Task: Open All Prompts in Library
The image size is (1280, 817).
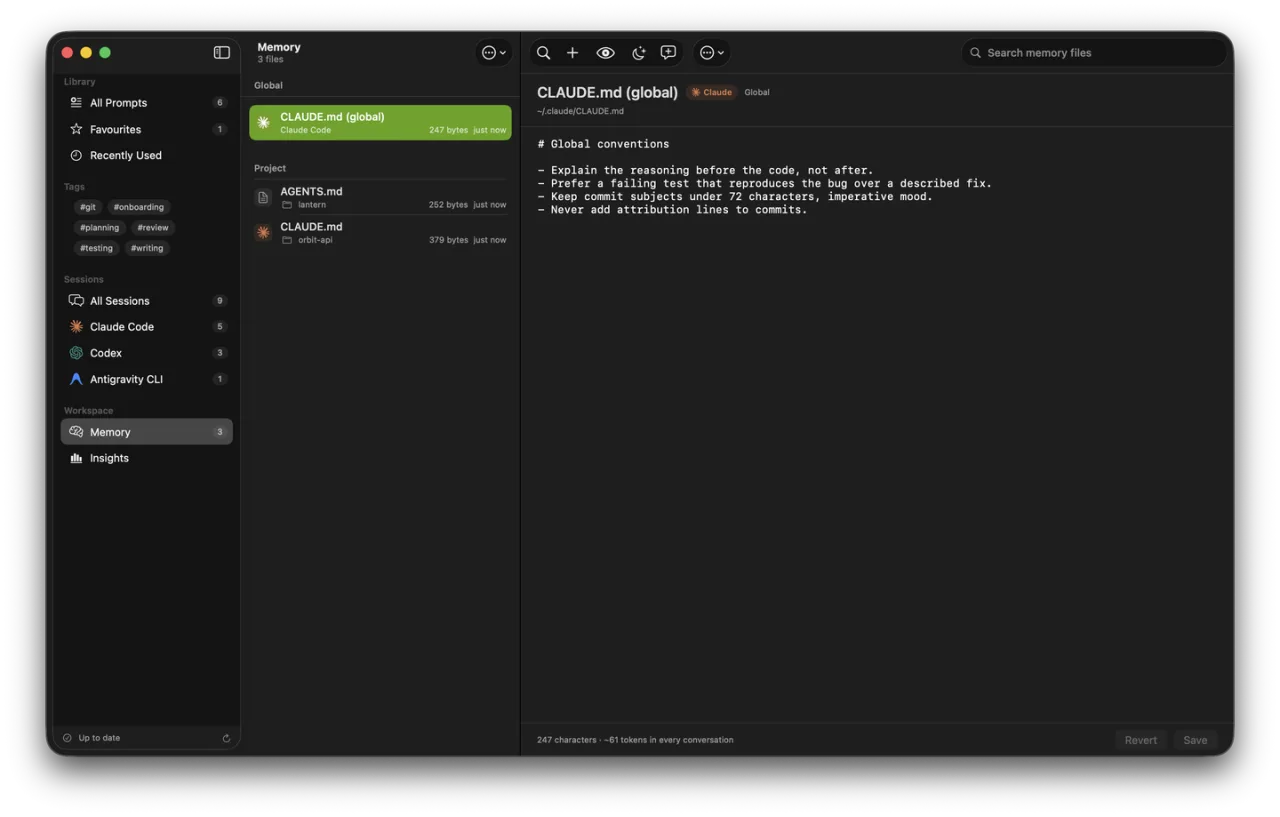Action: pos(147,102)
